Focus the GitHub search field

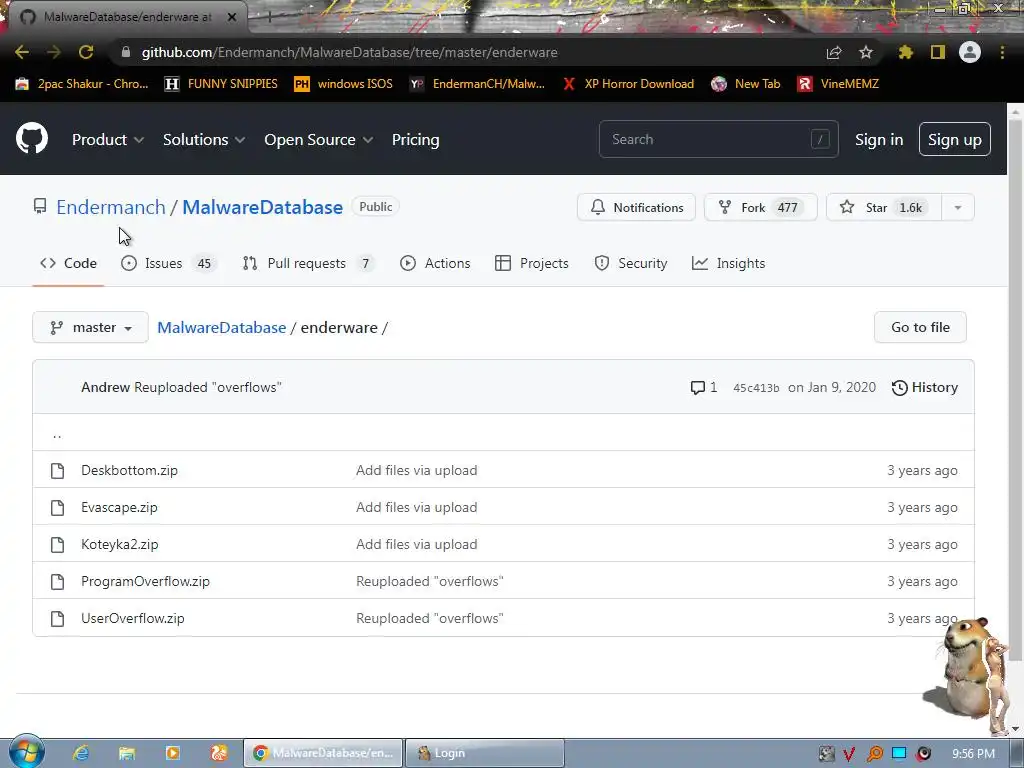click(718, 139)
